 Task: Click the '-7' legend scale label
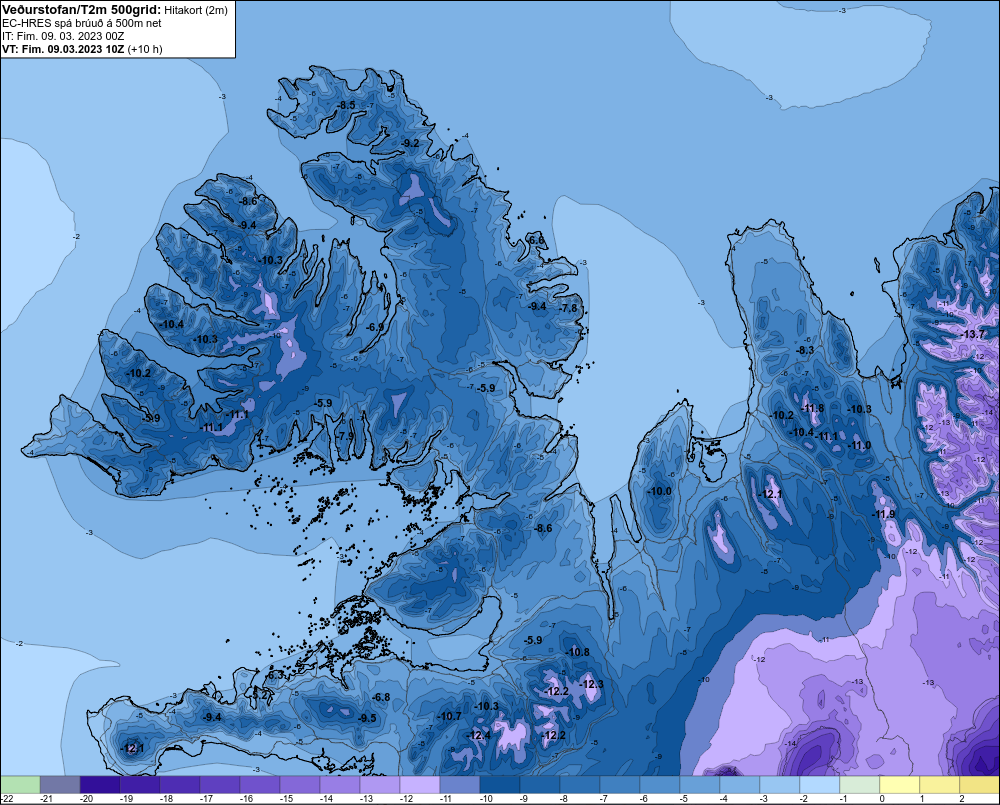point(604,799)
